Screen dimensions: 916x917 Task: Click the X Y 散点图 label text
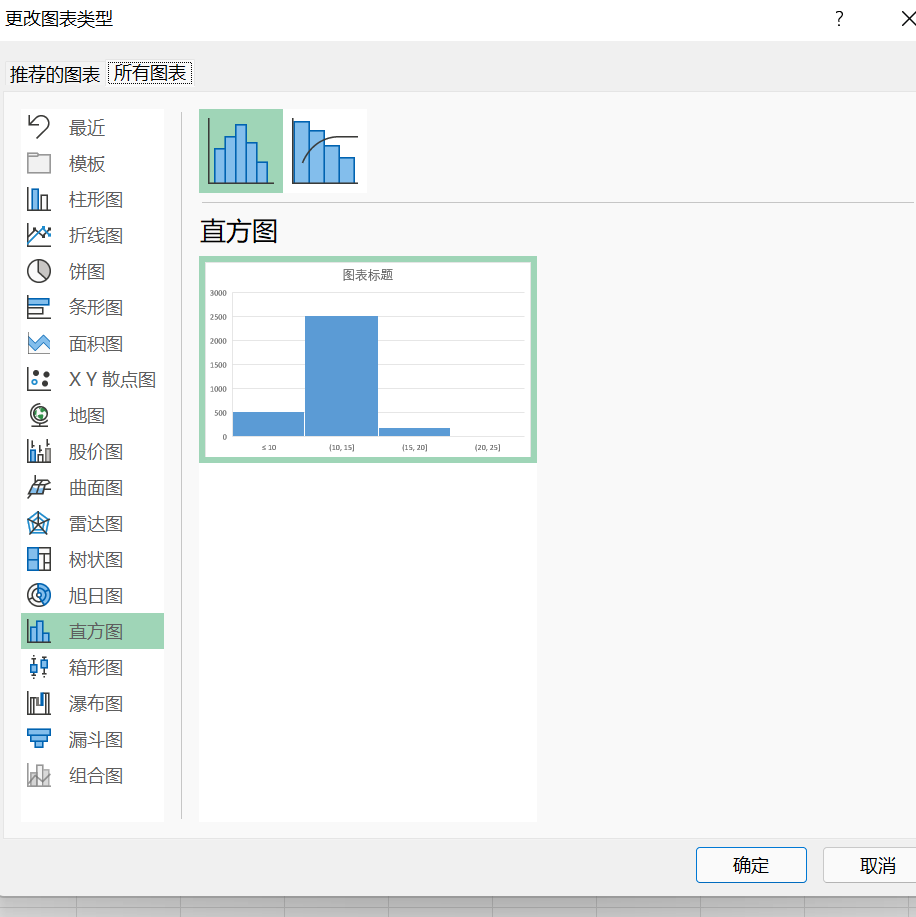112,380
